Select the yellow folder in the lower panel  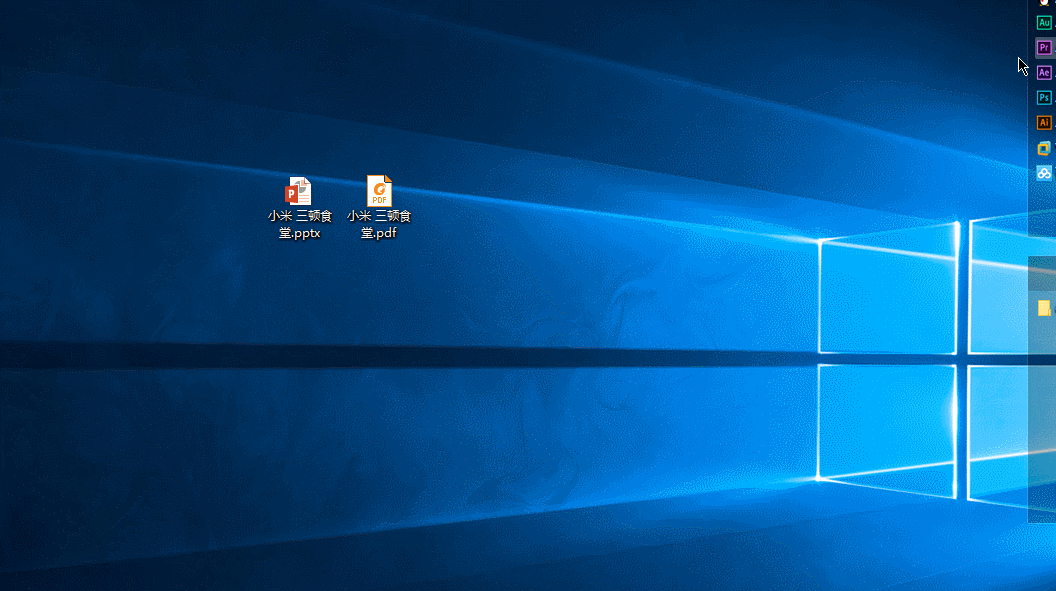[1044, 308]
